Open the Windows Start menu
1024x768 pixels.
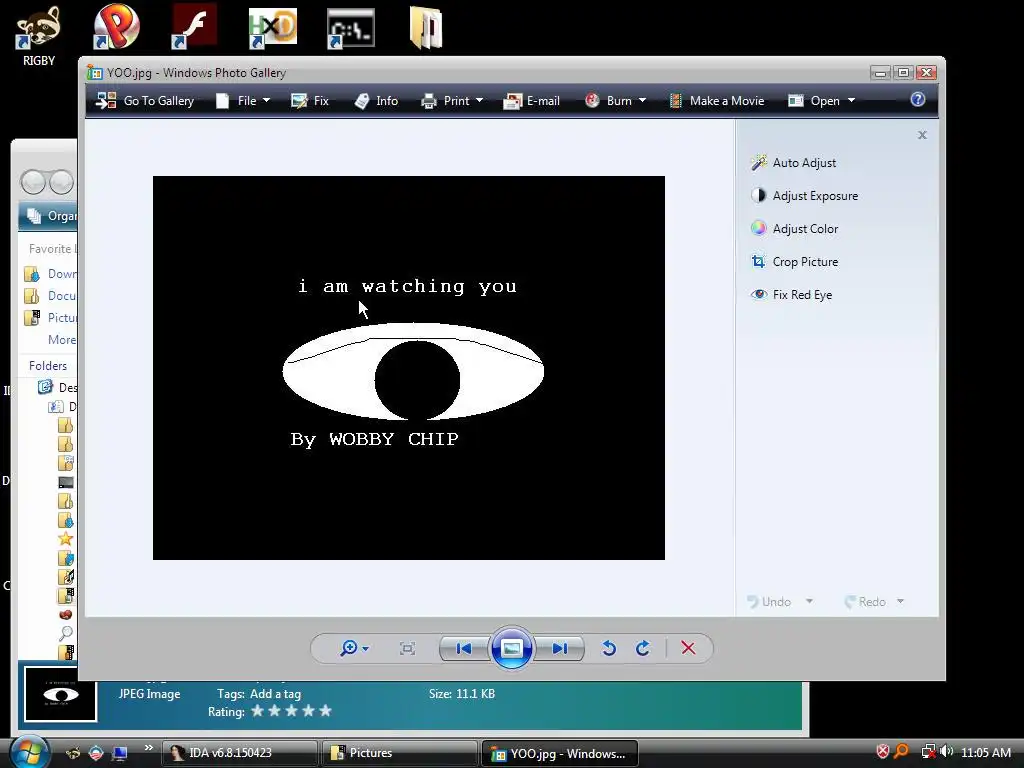(x=29, y=752)
